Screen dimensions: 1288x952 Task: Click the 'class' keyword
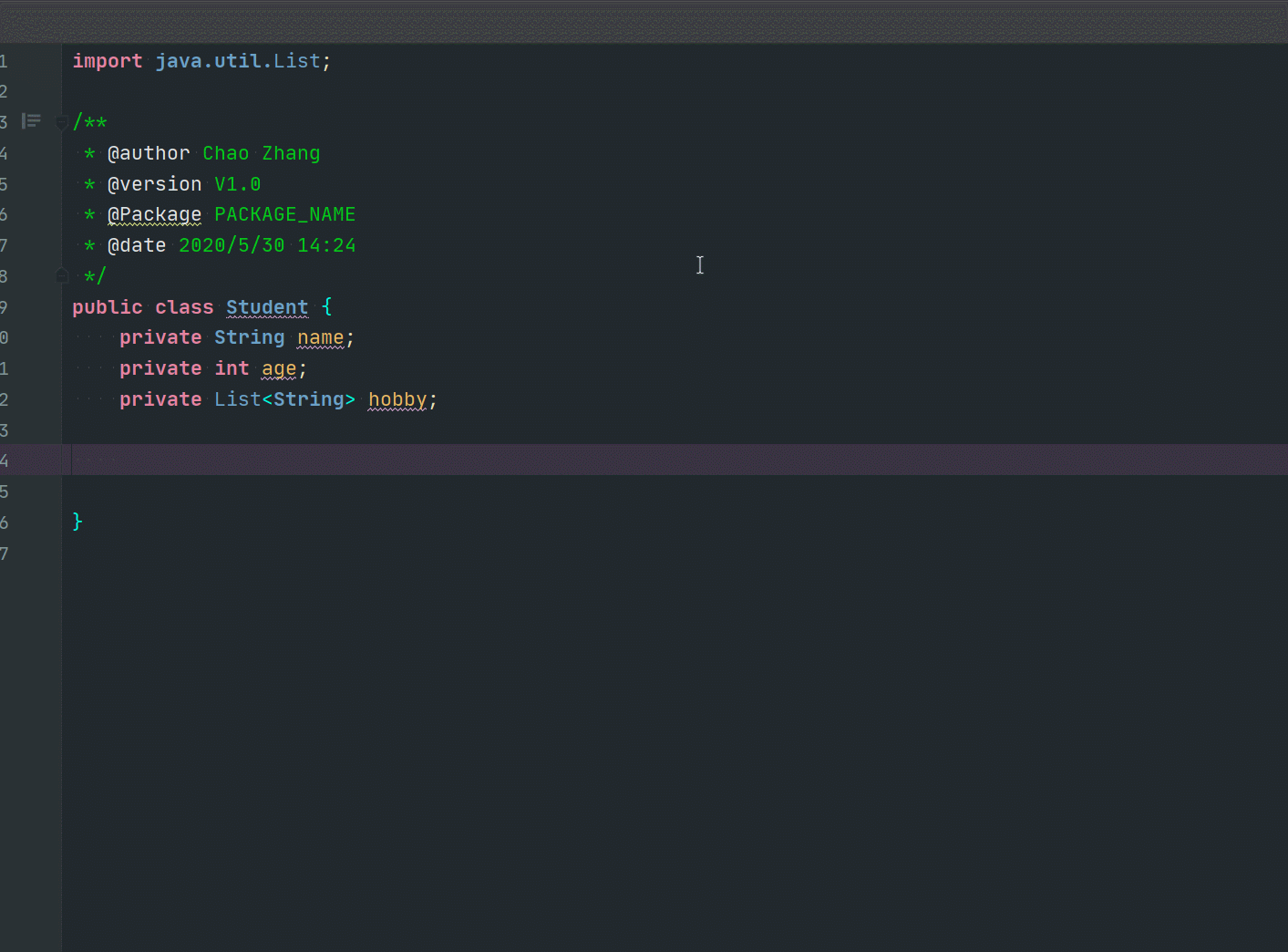pos(184,307)
